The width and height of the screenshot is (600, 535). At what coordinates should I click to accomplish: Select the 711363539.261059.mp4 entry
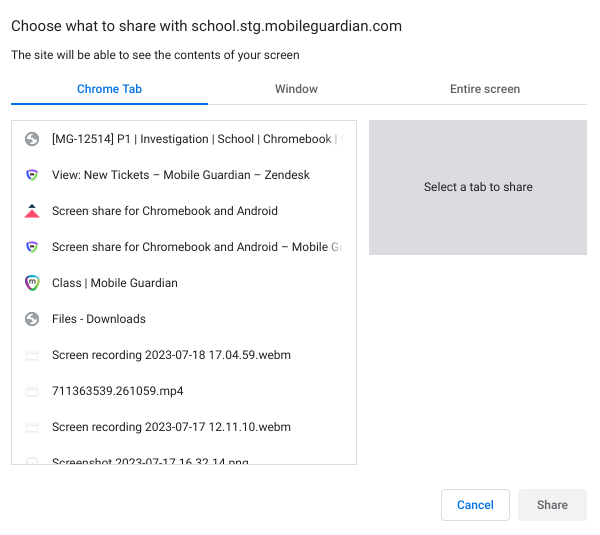[x=184, y=391]
